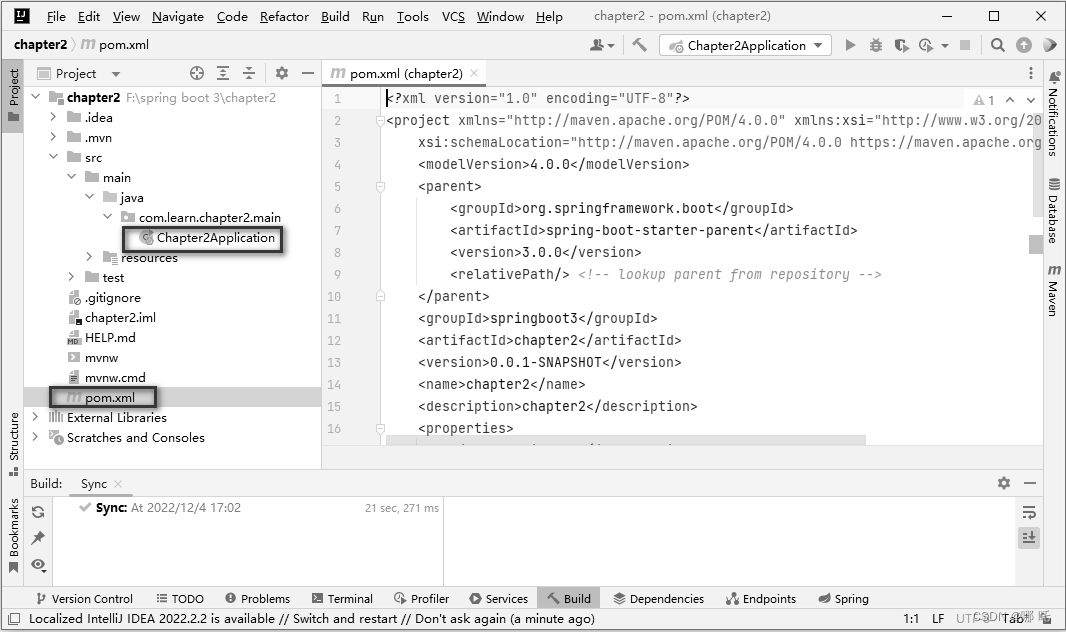1066x632 pixels.
Task: Toggle soft-wrap in Build output
Action: coord(1029,512)
